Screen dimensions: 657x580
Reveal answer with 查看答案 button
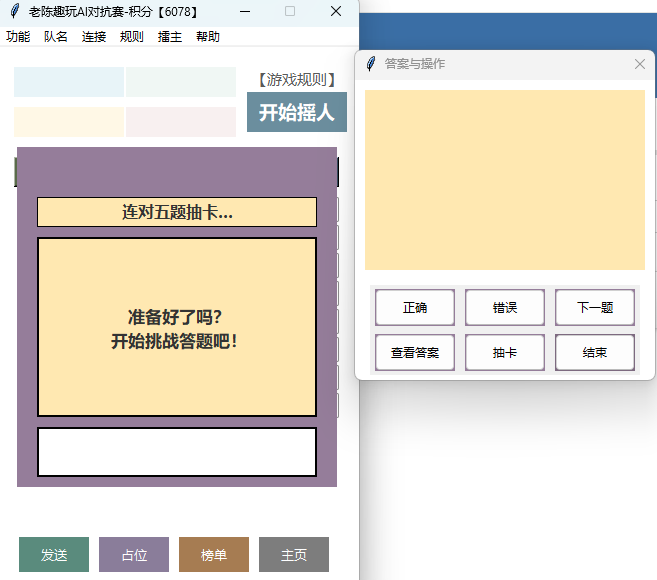(x=415, y=353)
